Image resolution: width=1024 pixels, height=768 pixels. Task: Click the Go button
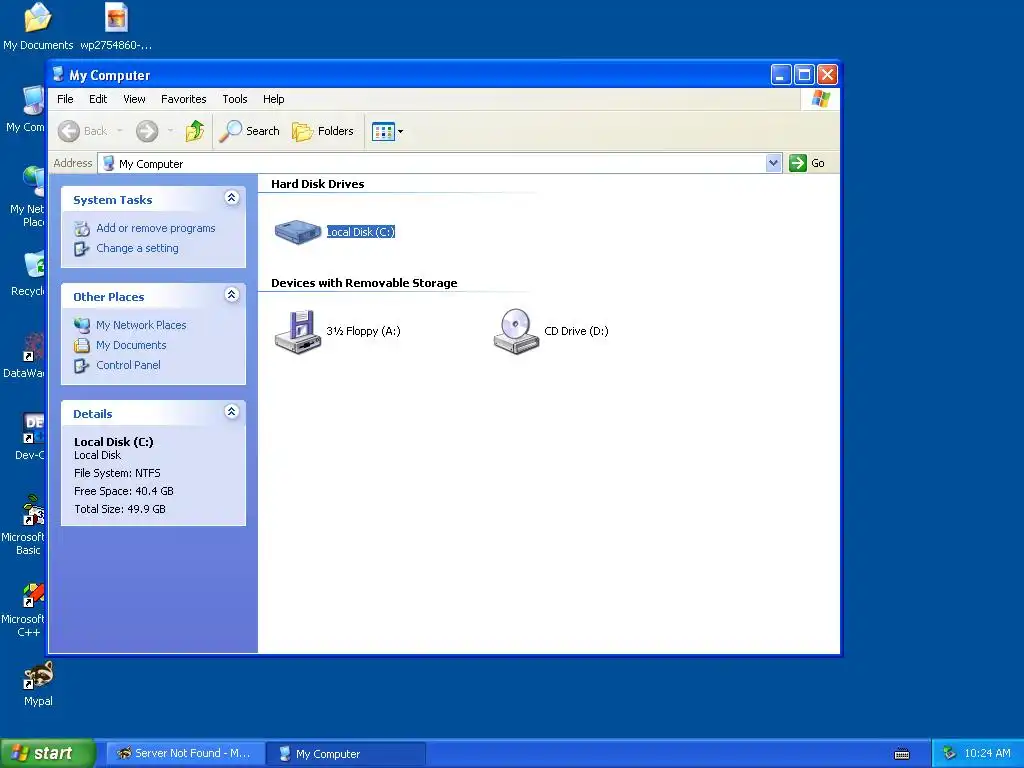[x=807, y=163]
